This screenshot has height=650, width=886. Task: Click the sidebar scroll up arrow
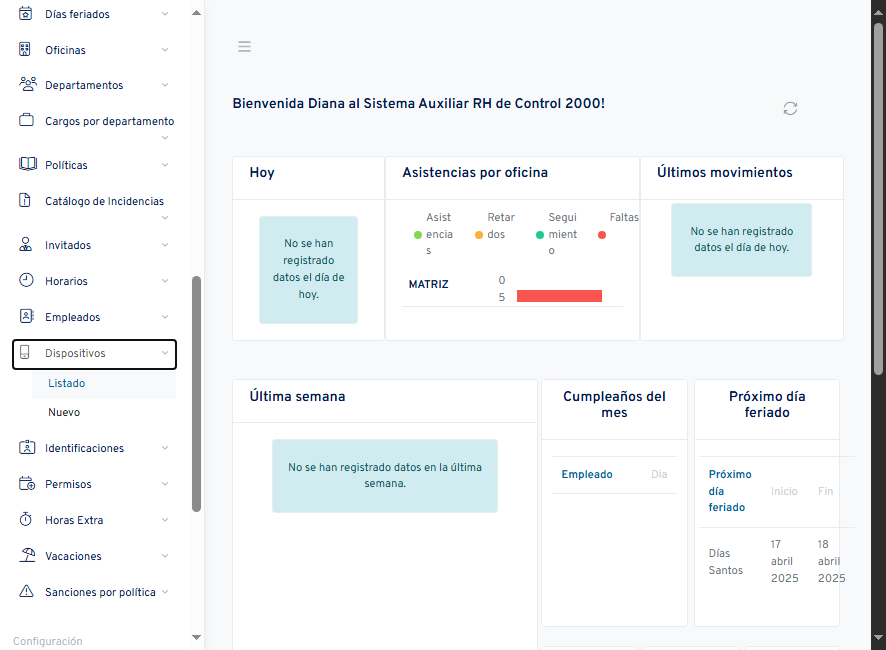196,12
